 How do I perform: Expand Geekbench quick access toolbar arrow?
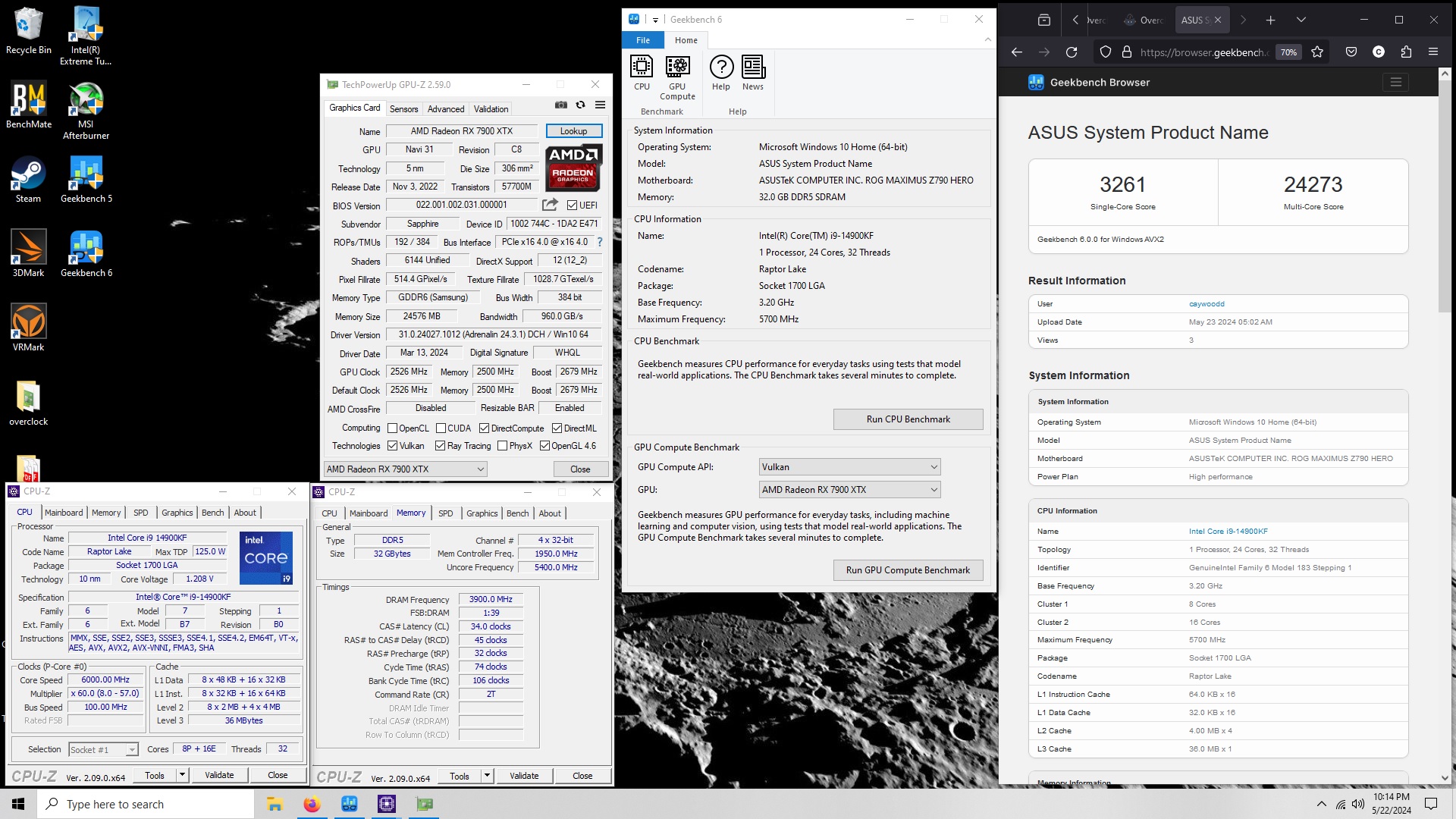(655, 20)
